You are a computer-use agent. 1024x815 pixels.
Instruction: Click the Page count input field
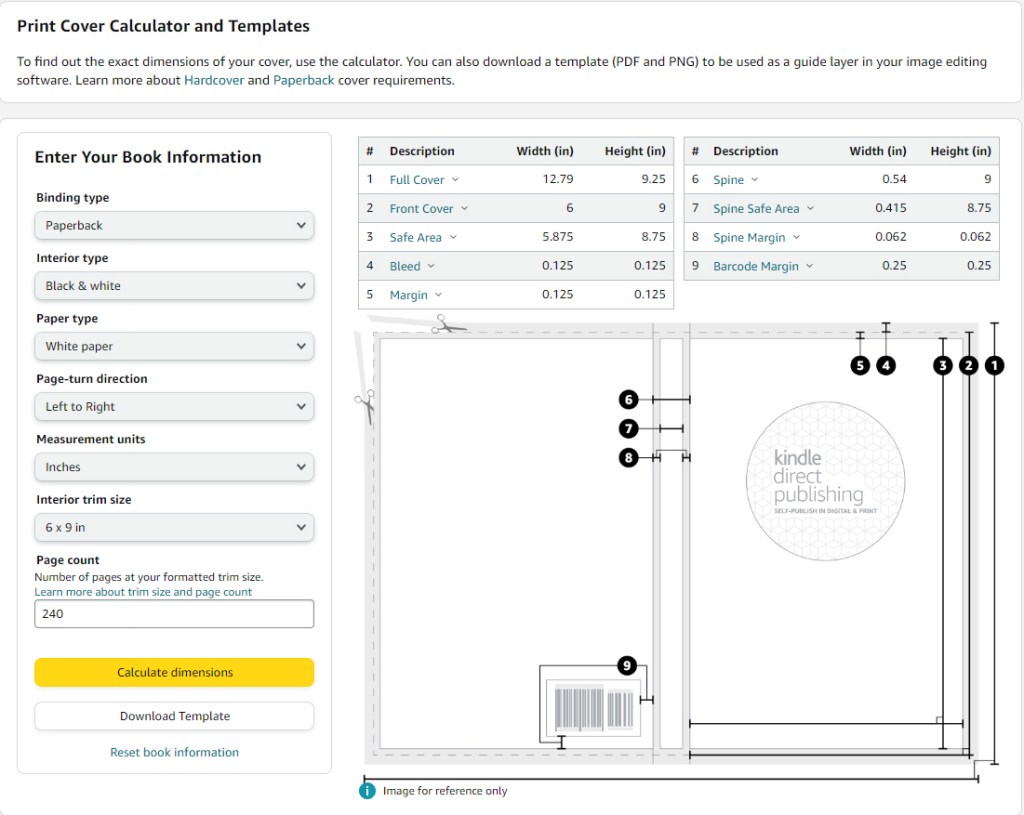tap(174, 614)
